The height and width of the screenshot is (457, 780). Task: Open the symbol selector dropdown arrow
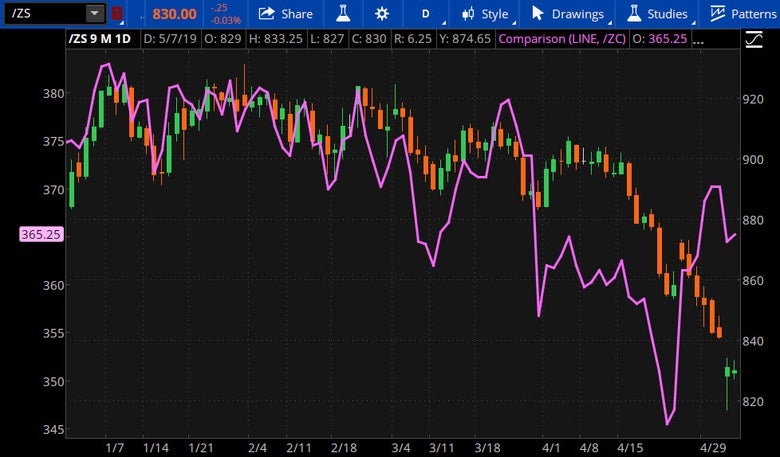click(95, 13)
